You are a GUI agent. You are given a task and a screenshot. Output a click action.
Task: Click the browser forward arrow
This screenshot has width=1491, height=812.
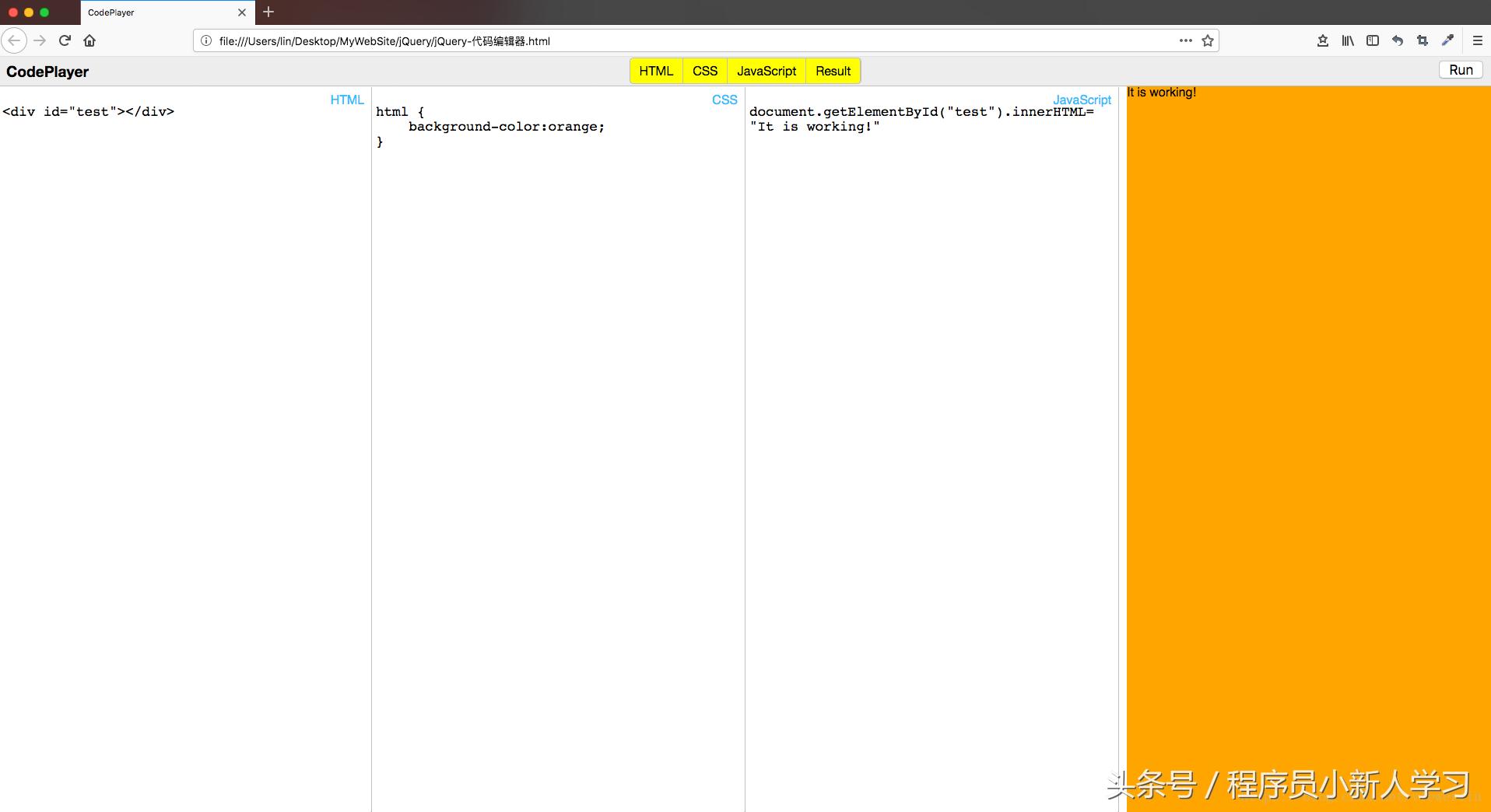point(40,40)
